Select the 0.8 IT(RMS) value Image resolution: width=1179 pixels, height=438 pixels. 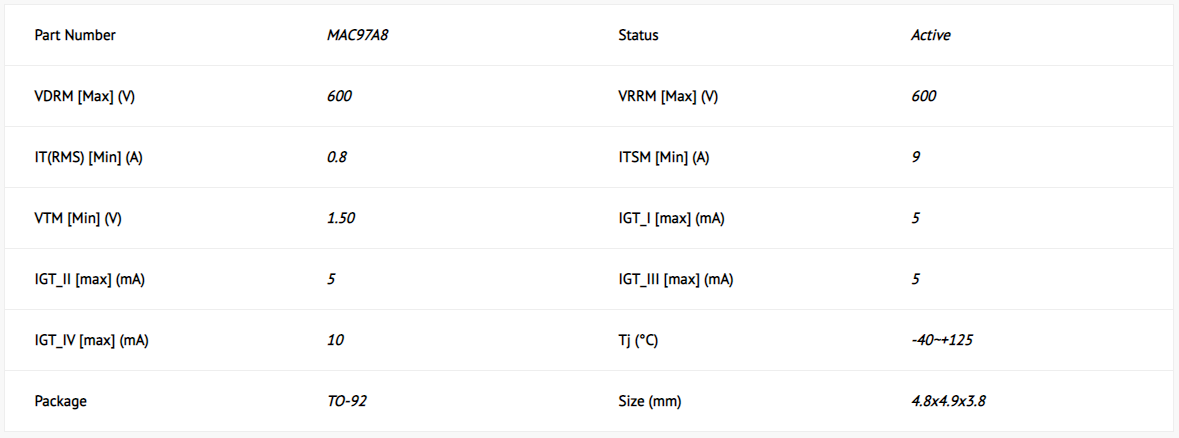tap(337, 158)
